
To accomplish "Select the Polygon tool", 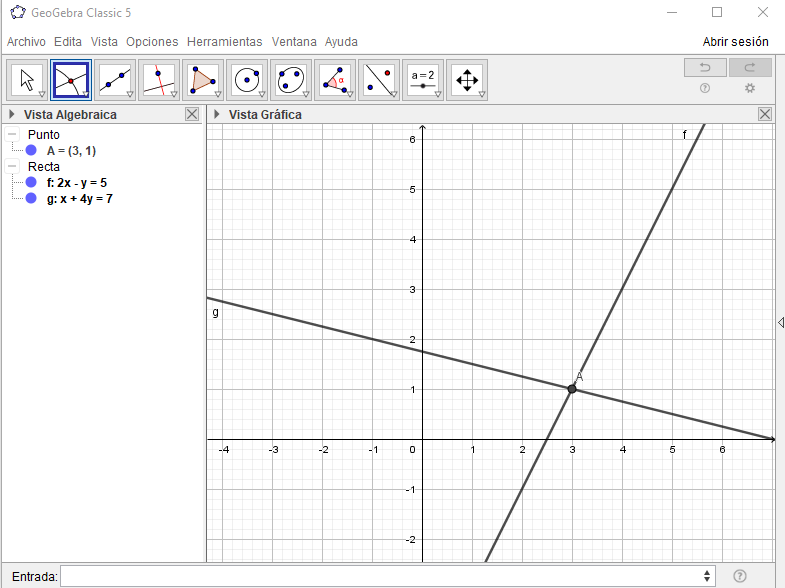I will point(203,80).
